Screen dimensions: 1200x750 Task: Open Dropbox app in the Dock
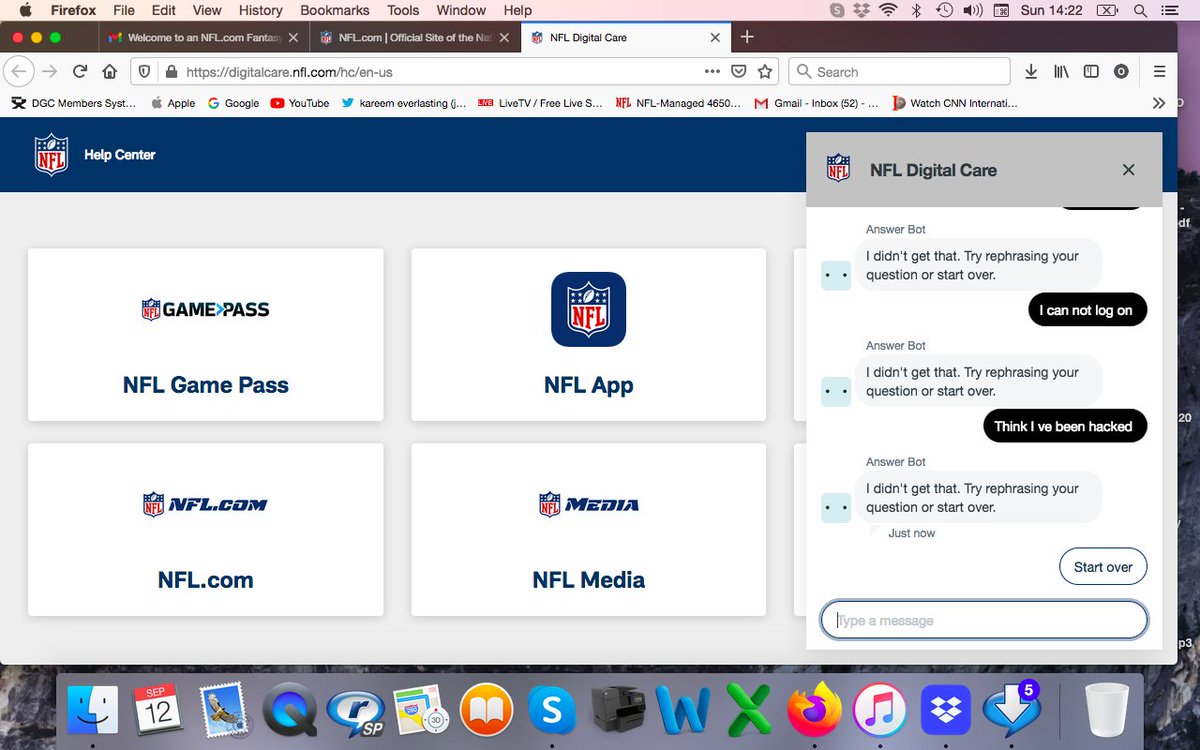coord(945,710)
